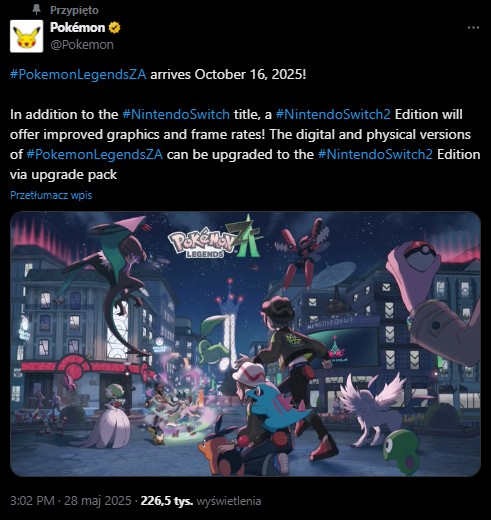The width and height of the screenshot is (491, 520).
Task: Click the 226,5 tys. views count
Action: pyautogui.click(x=167, y=501)
